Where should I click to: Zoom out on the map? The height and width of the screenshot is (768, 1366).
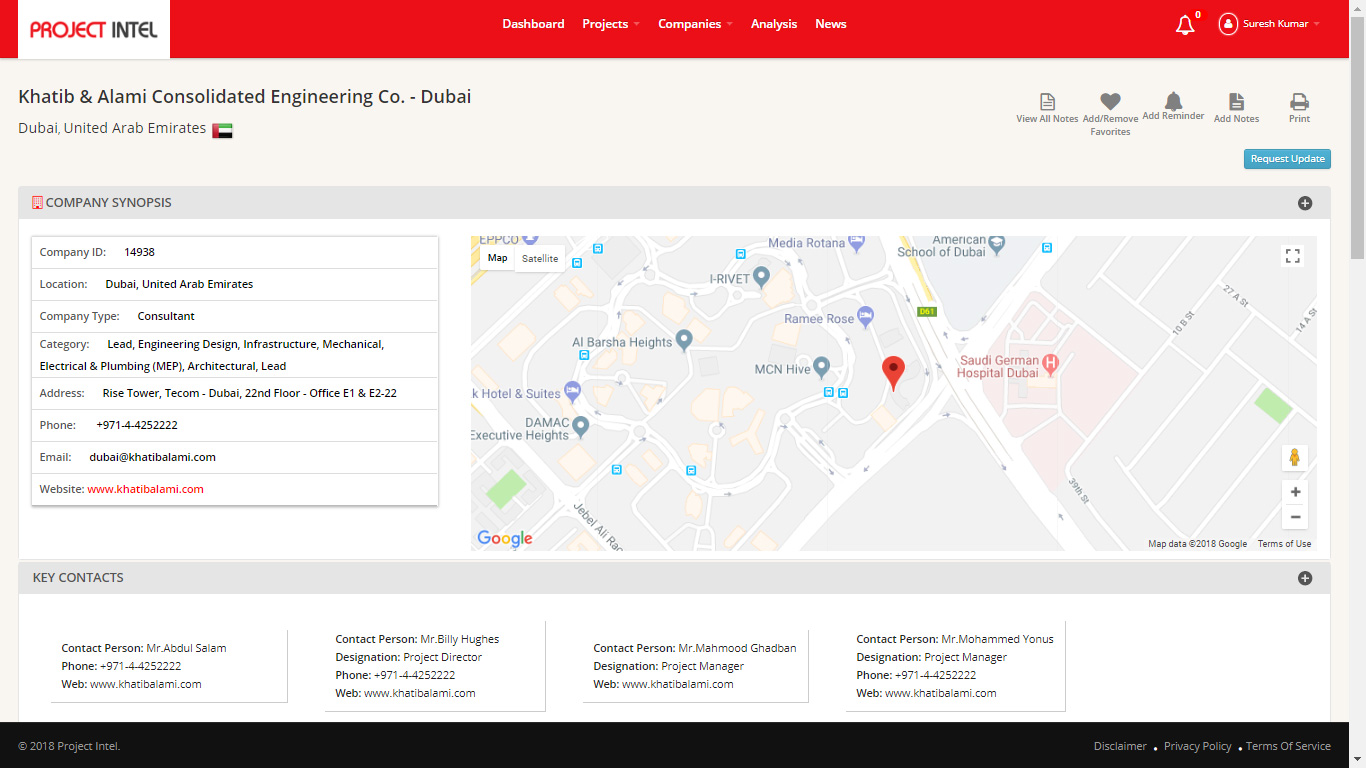(1295, 517)
